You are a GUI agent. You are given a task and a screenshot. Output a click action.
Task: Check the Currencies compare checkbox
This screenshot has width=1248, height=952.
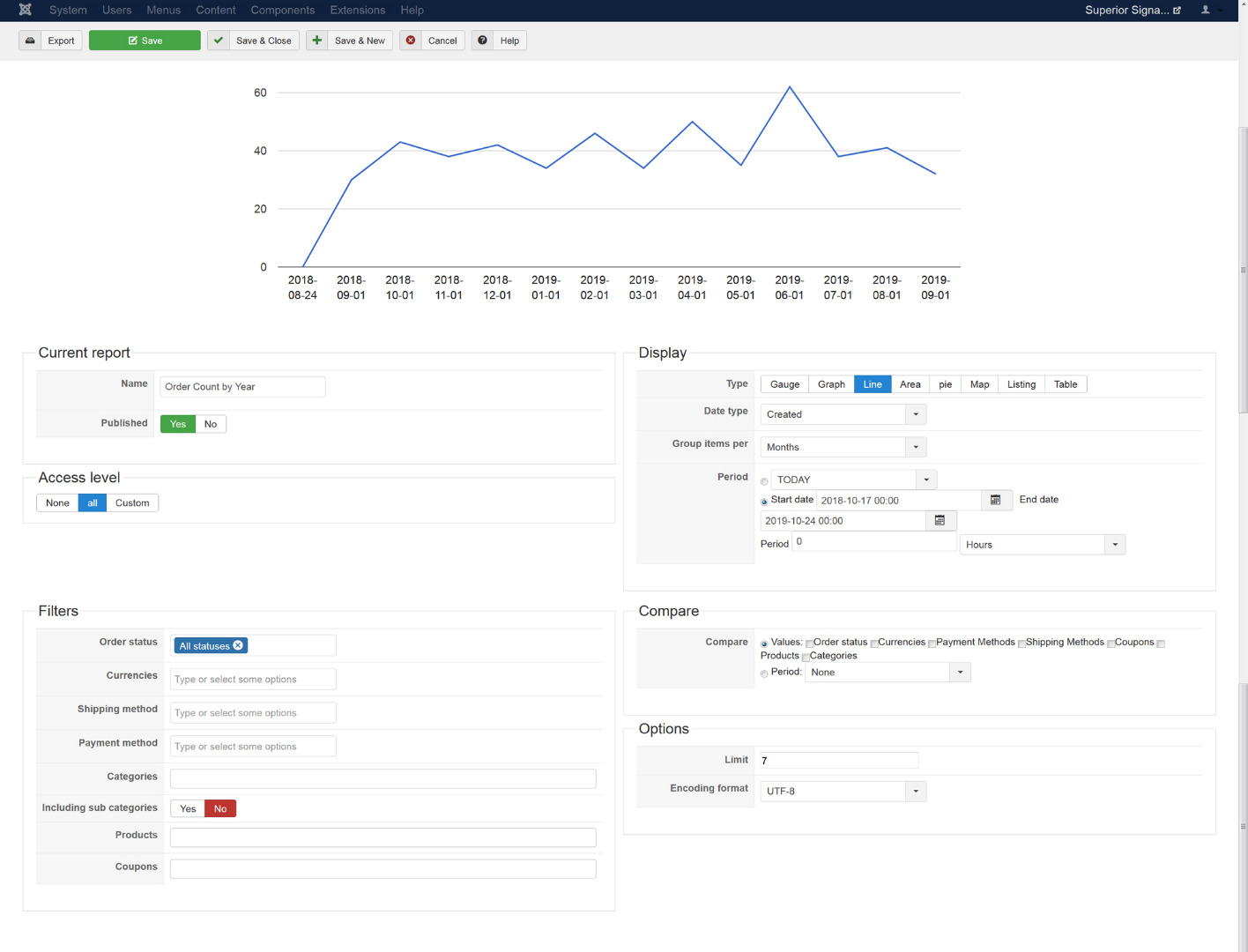pyautogui.click(x=873, y=643)
